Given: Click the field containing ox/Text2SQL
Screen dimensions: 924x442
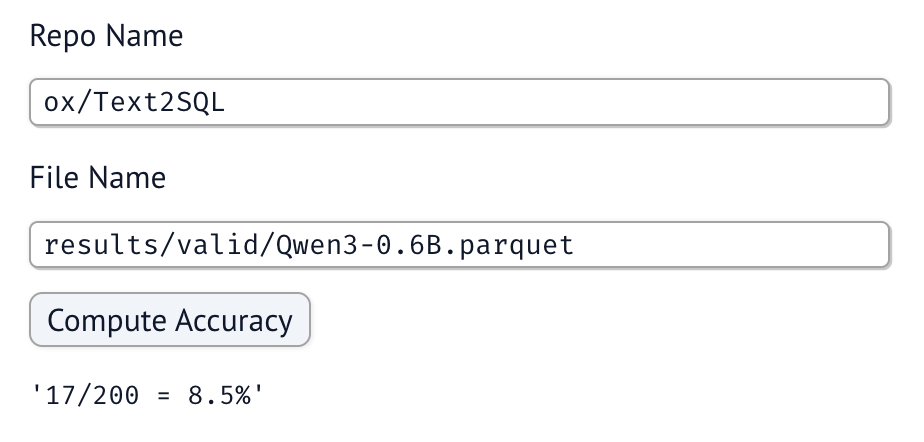Looking at the screenshot, I should coord(460,102).
